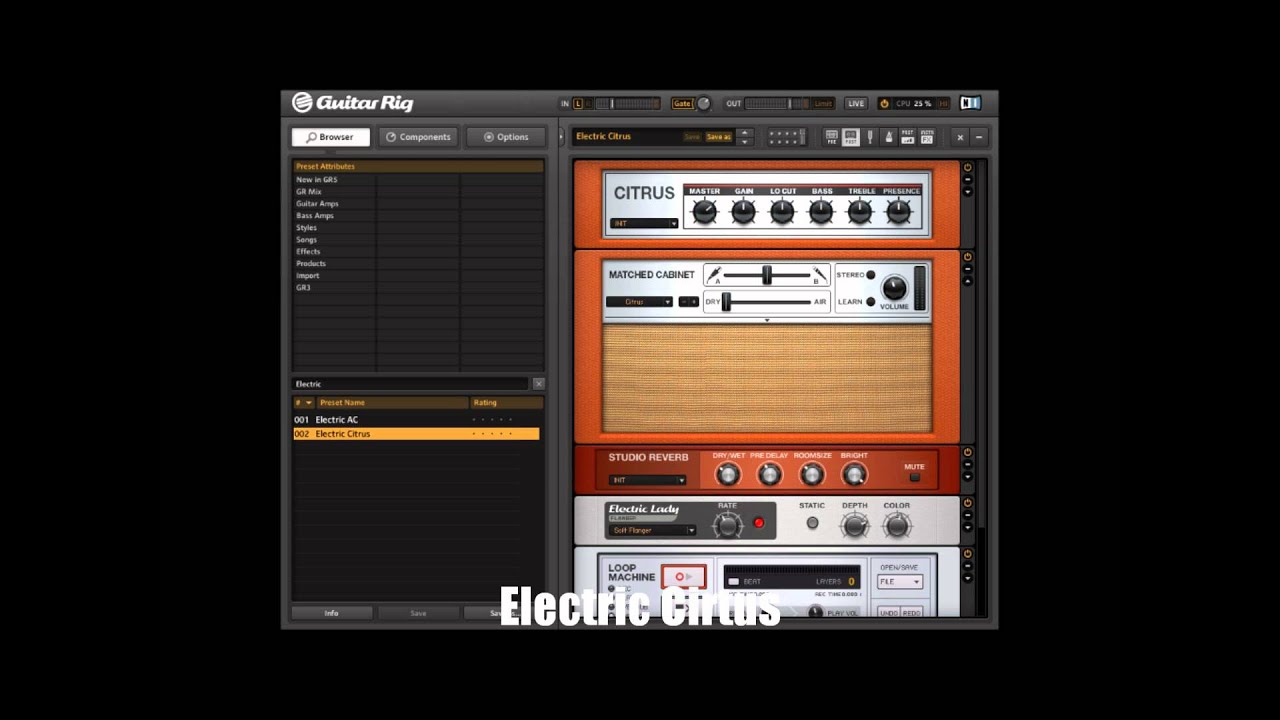The width and height of the screenshot is (1280, 720).
Task: Expand the Electric Lady module arrow
Action: tap(967, 528)
